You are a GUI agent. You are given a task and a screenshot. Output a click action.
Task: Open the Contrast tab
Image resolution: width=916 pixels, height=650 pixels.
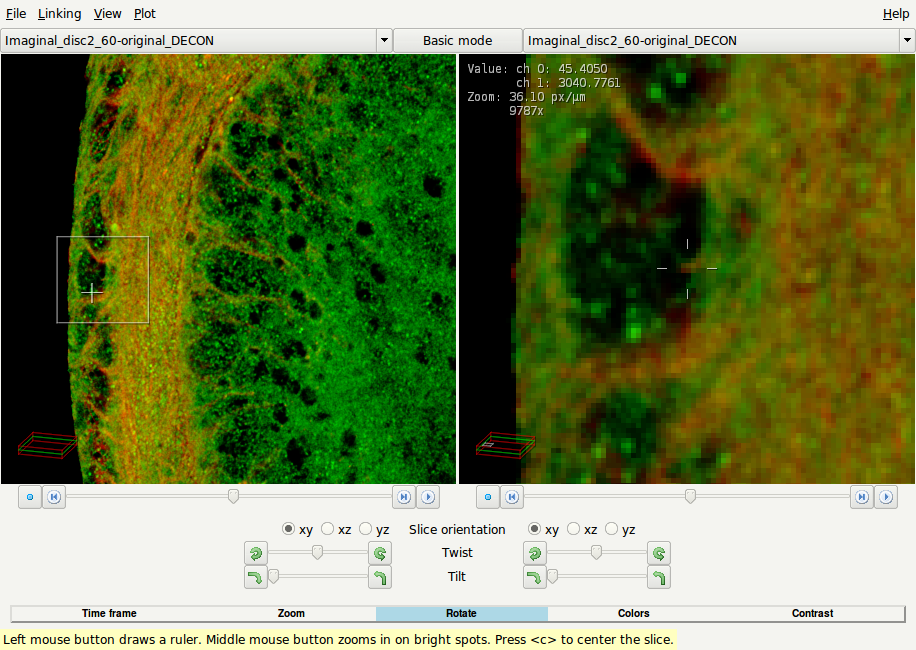(812, 613)
